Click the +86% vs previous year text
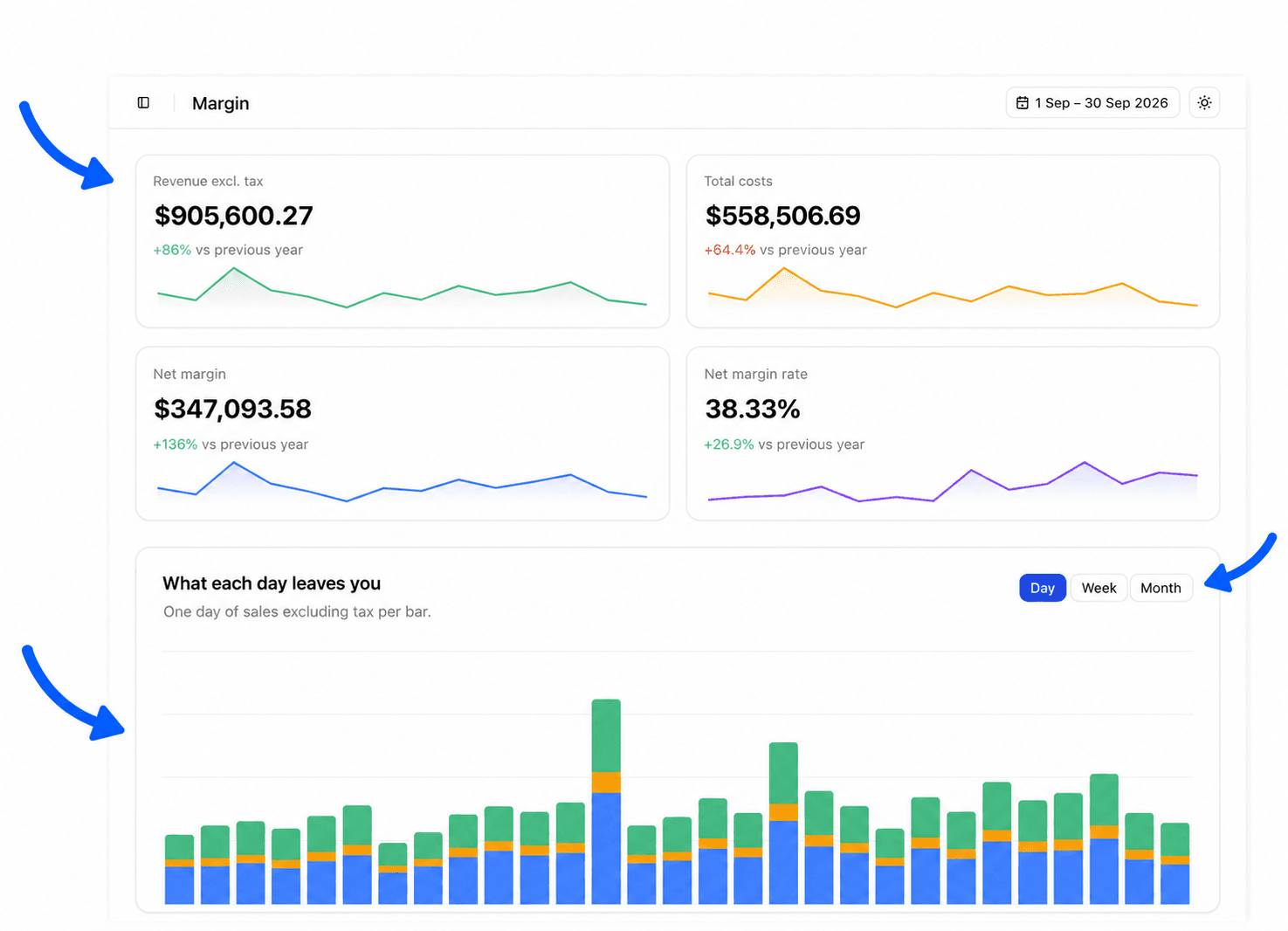This screenshot has height=931, width=1288. click(x=228, y=250)
